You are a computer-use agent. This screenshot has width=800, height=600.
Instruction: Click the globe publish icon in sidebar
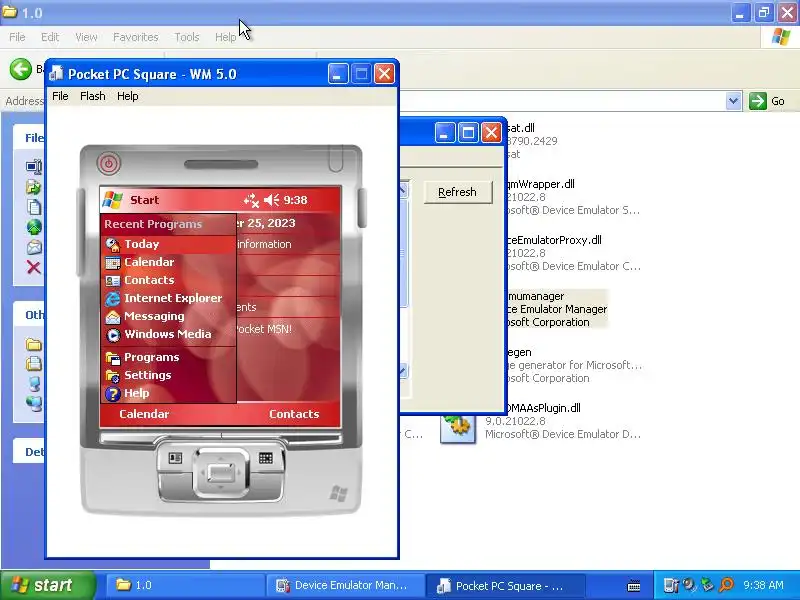click(x=34, y=227)
